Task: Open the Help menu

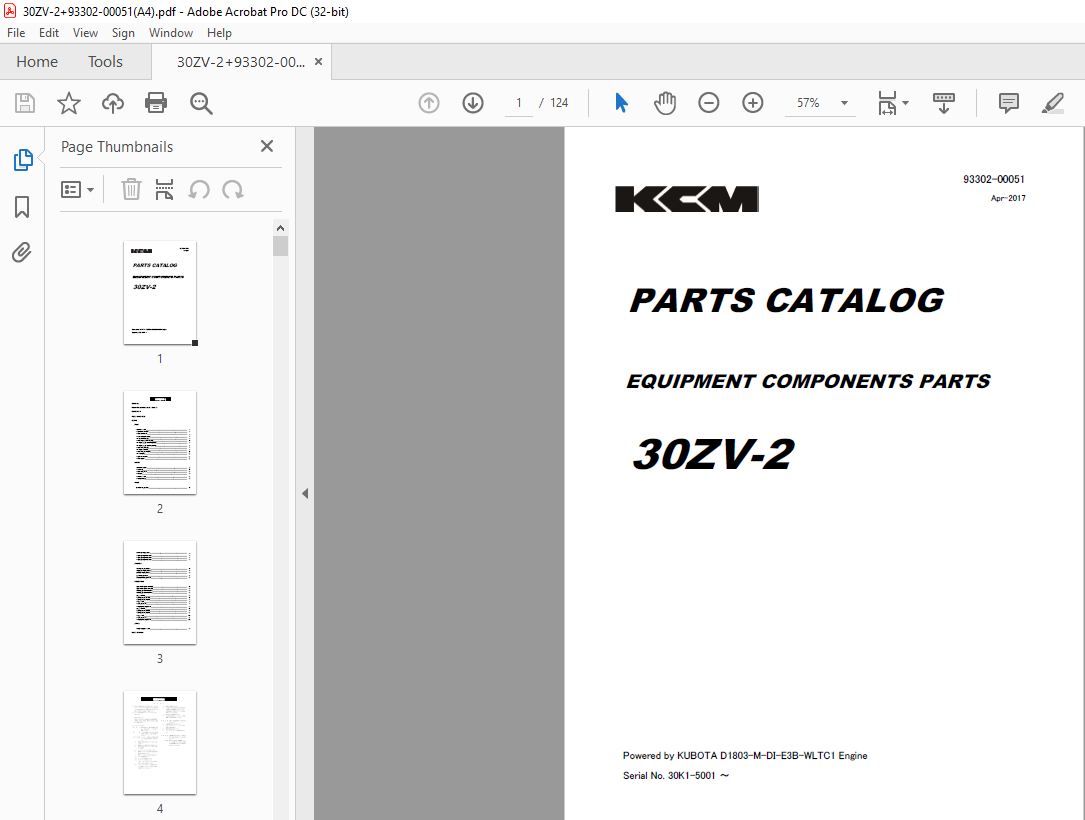Action: click(x=219, y=33)
